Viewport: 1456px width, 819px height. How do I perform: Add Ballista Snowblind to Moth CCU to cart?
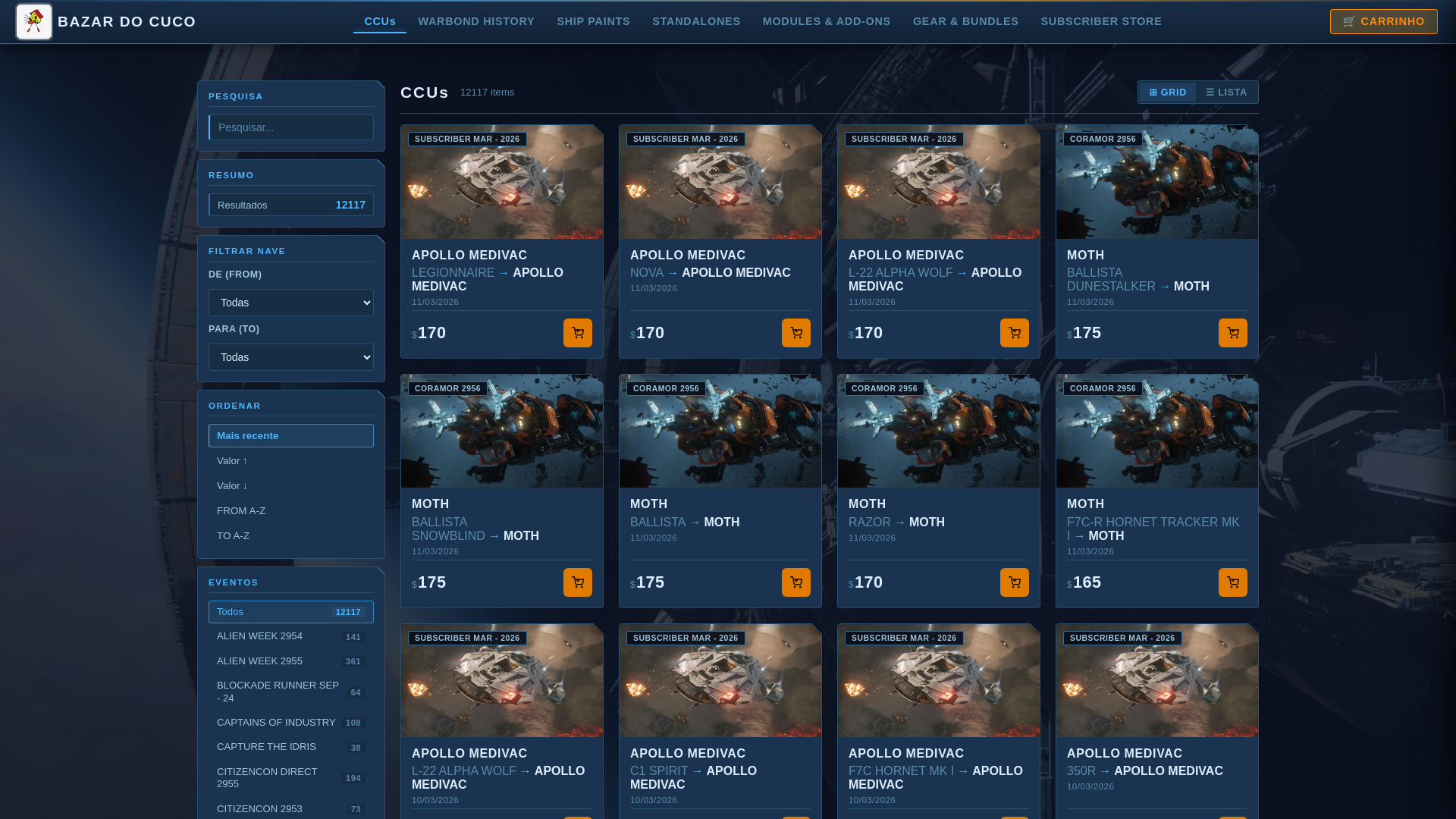coord(578,582)
